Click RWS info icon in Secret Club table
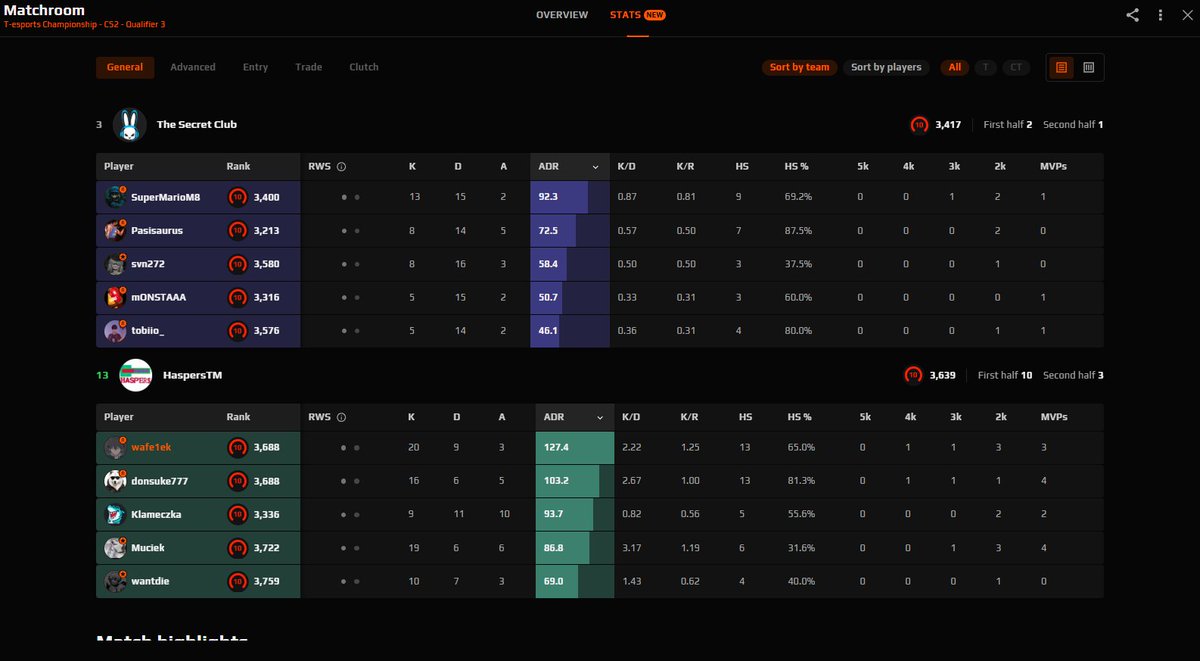 tap(341, 167)
